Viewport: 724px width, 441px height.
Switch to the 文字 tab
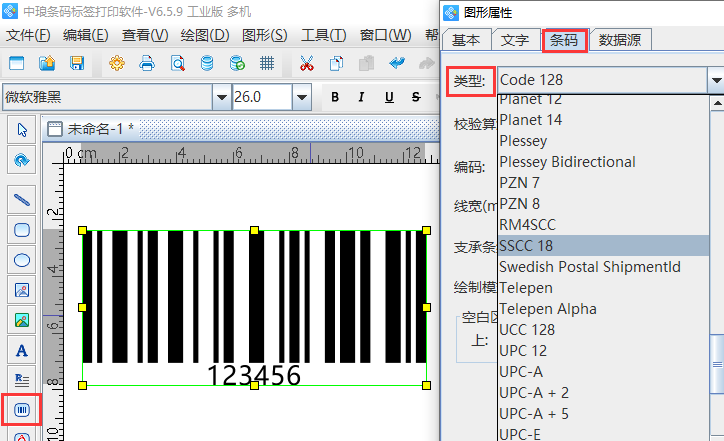(515, 40)
